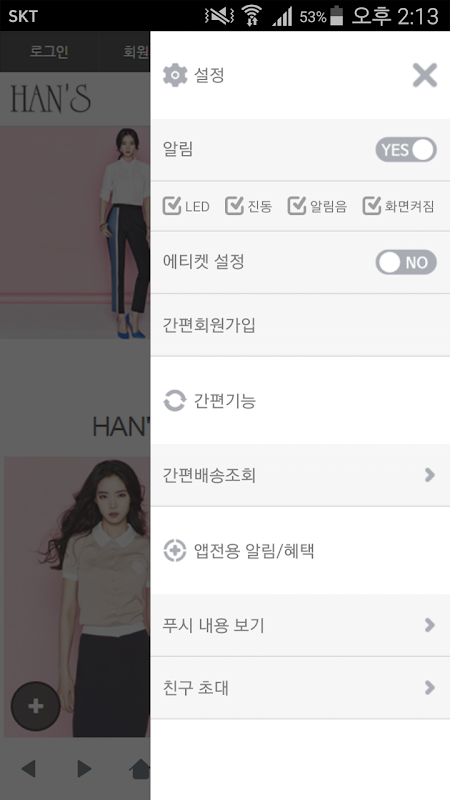Open 친구 초대 via its chevron
This screenshot has height=800, width=450.
point(430,688)
